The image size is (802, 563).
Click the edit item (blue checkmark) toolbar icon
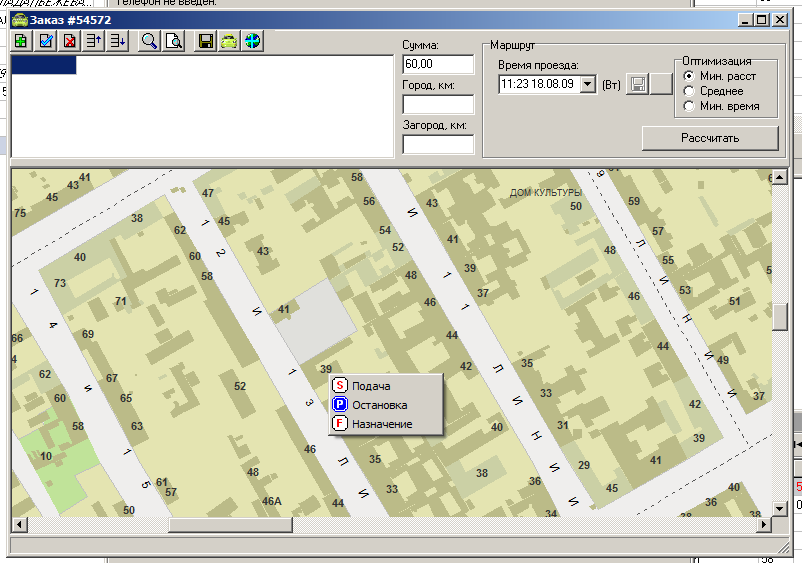[46, 41]
